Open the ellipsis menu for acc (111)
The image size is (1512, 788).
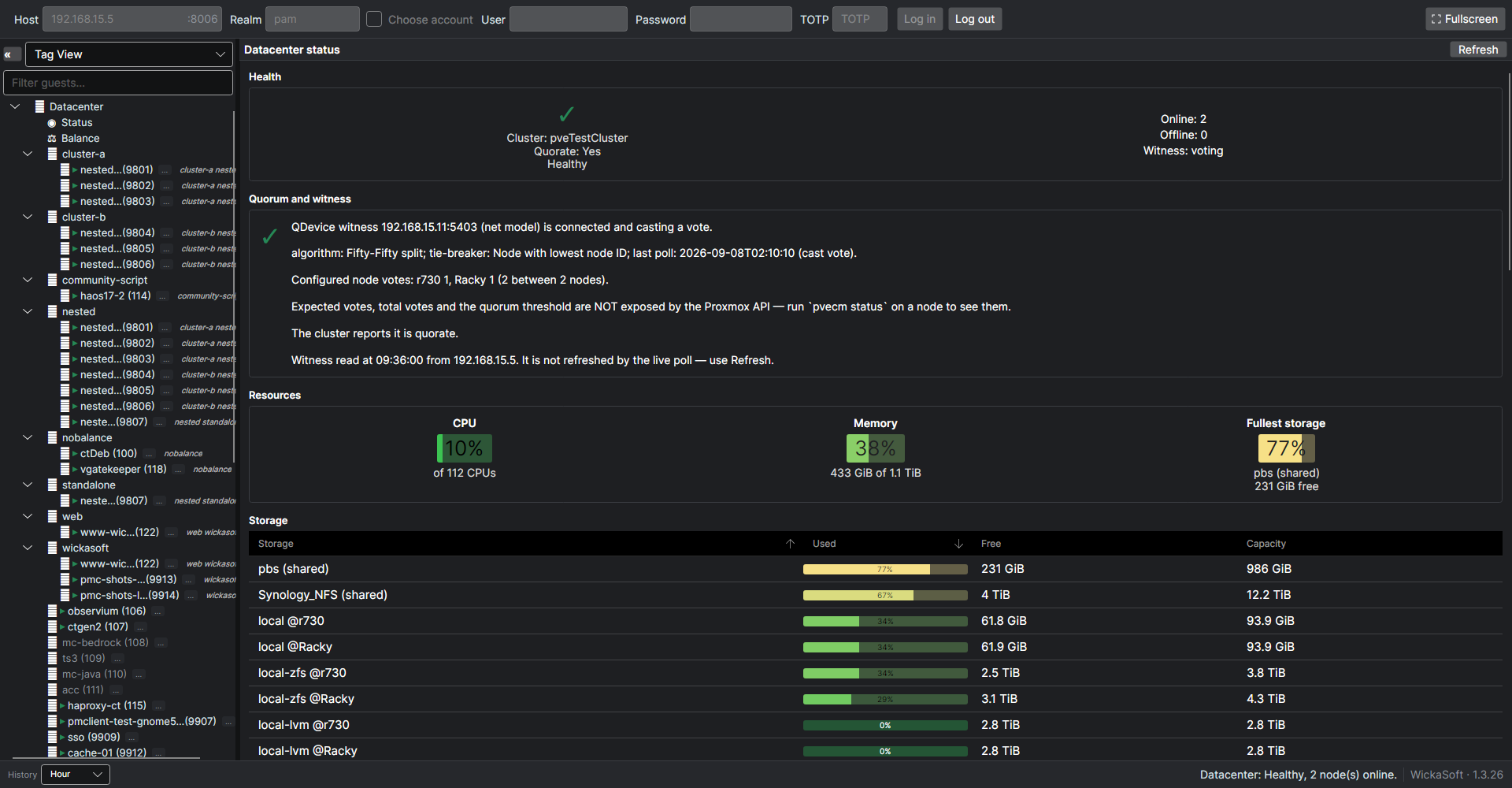pyautogui.click(x=116, y=690)
